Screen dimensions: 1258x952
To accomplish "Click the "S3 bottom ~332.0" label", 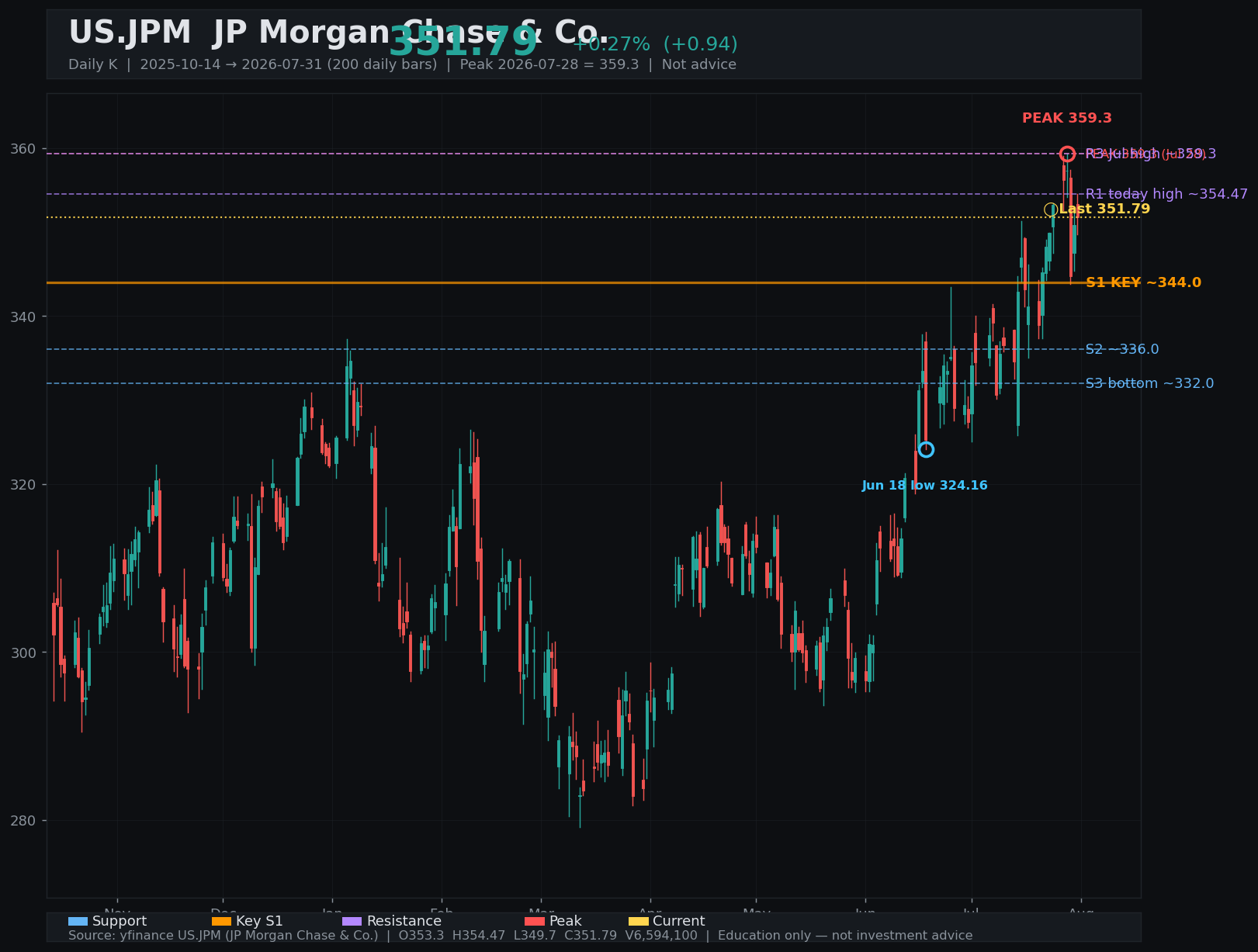I will click(x=1149, y=383).
